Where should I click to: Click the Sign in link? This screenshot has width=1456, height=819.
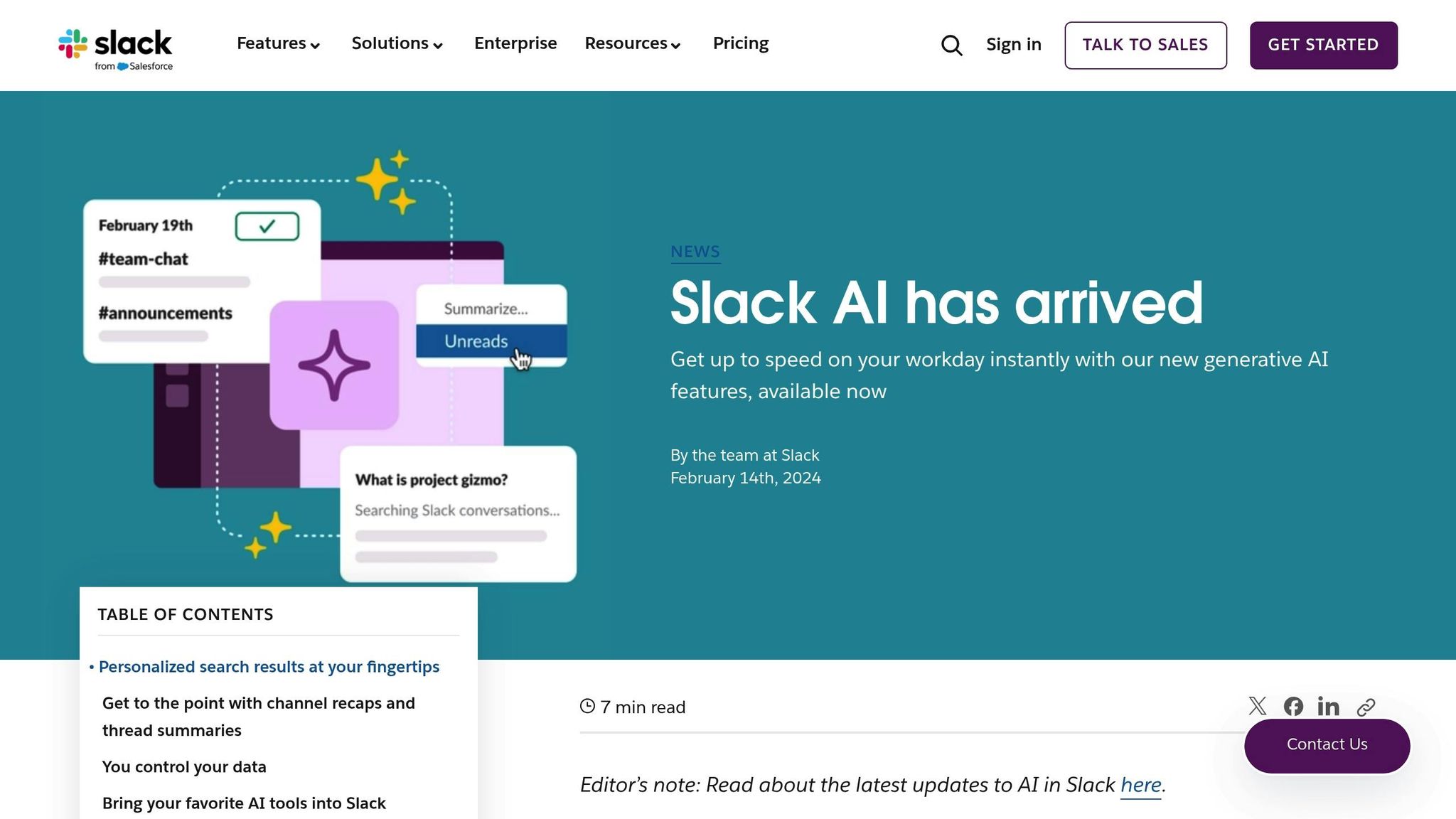1013,45
